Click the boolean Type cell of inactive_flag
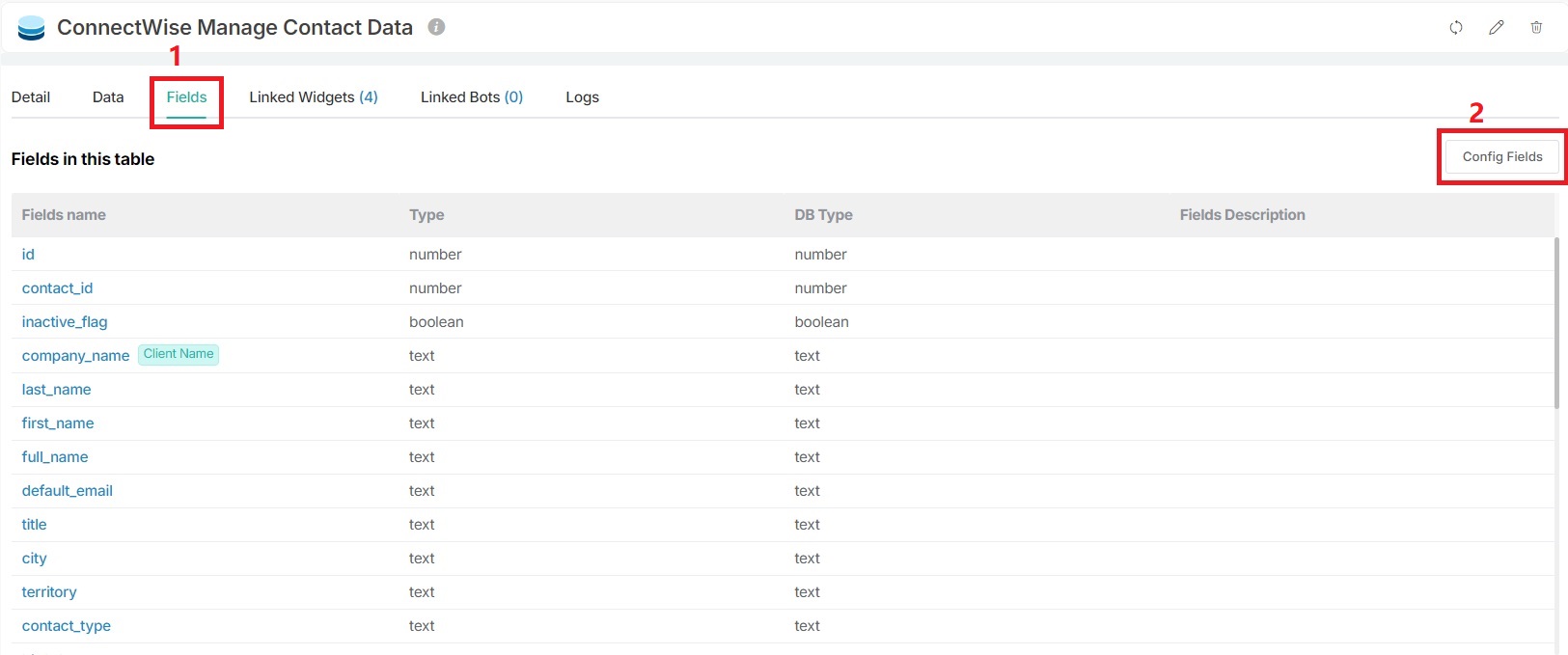 point(436,322)
